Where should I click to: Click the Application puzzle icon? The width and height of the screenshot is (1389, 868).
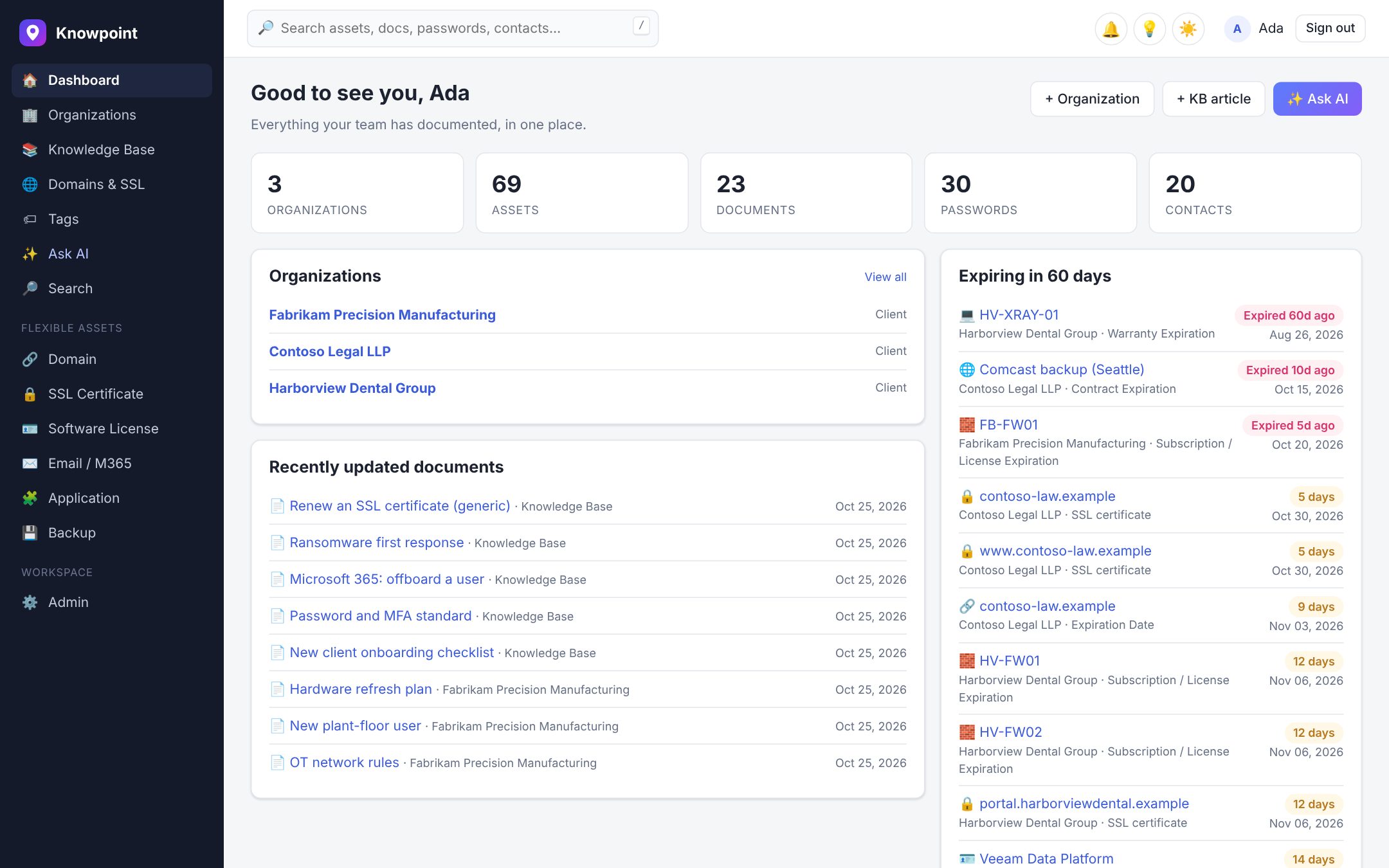click(x=30, y=498)
